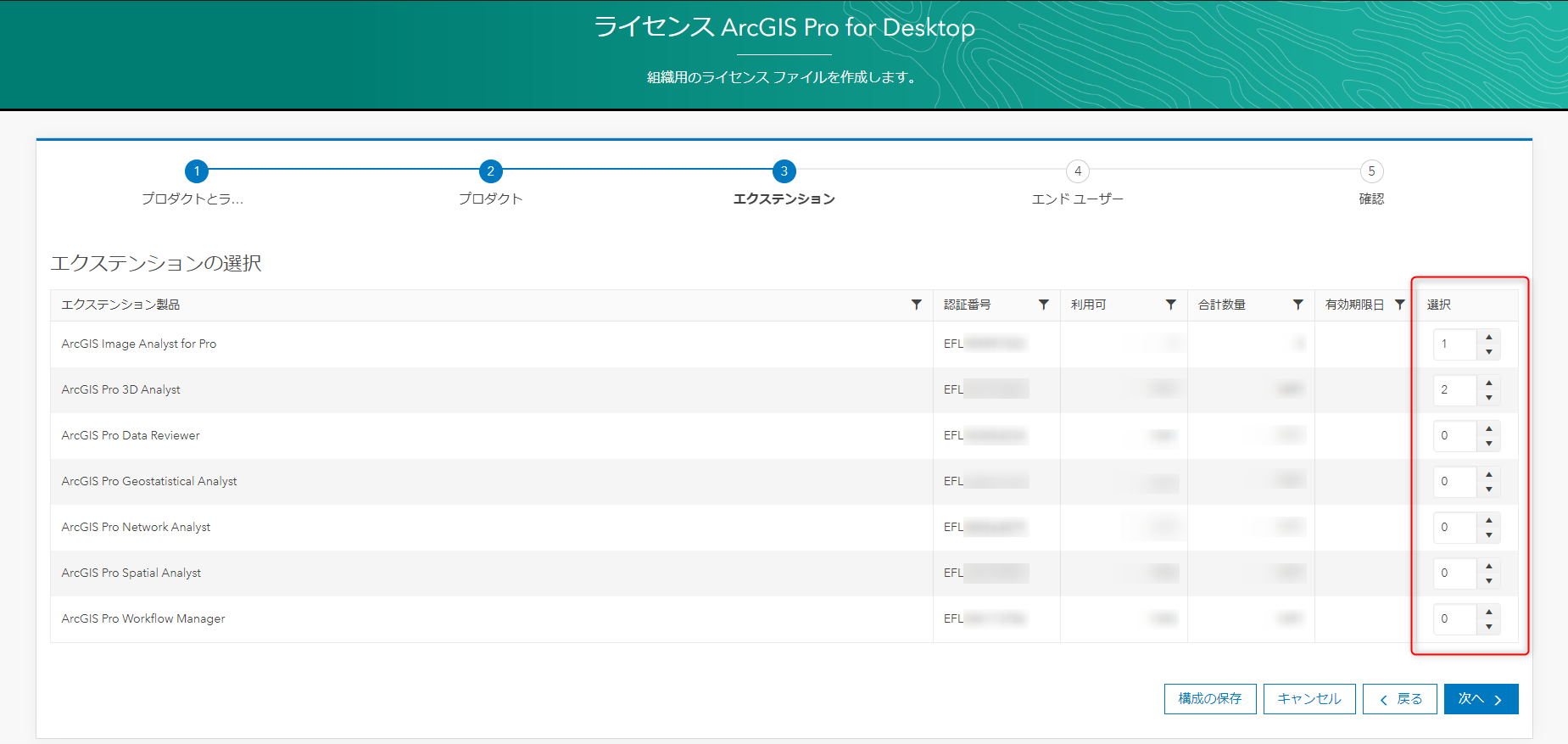
Task: Open filter for 認証番号 column
Action: pyautogui.click(x=1043, y=305)
